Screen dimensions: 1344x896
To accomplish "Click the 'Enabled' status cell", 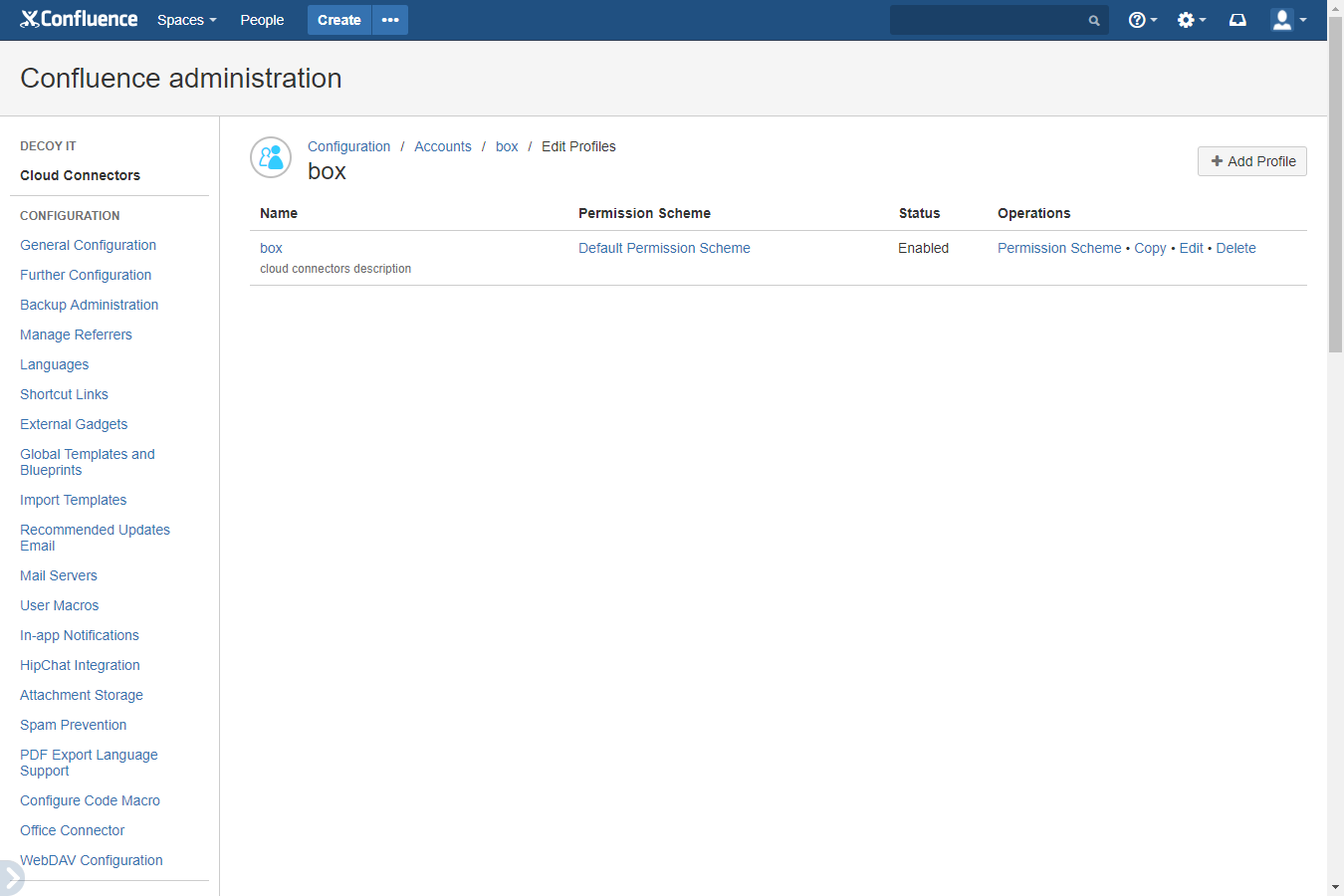I will point(923,248).
